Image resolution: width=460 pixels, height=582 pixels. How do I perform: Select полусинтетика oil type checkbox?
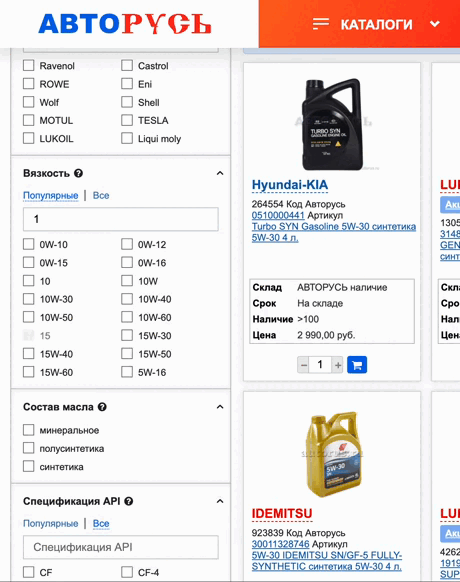29,448
